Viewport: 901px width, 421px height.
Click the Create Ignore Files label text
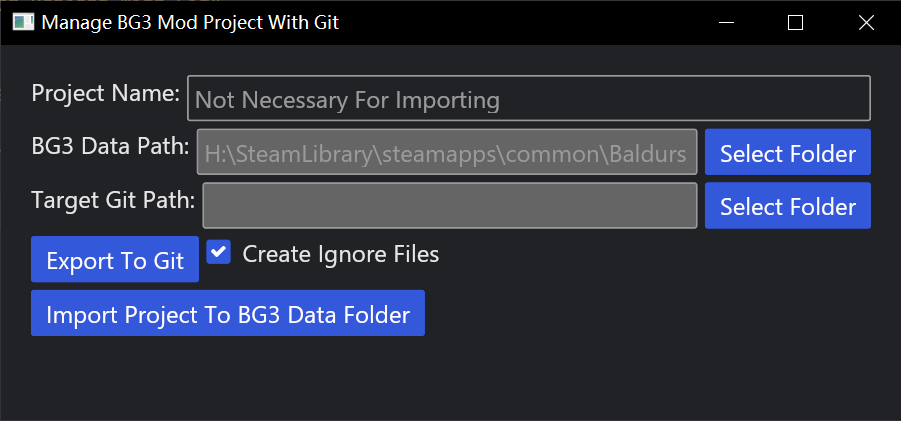pyautogui.click(x=340, y=254)
